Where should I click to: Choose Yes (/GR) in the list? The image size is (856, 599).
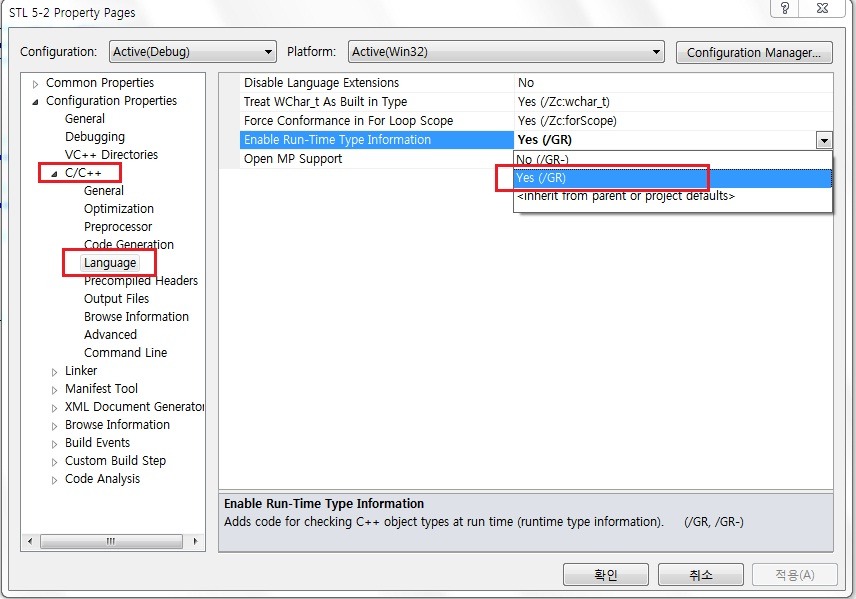pyautogui.click(x=673, y=178)
